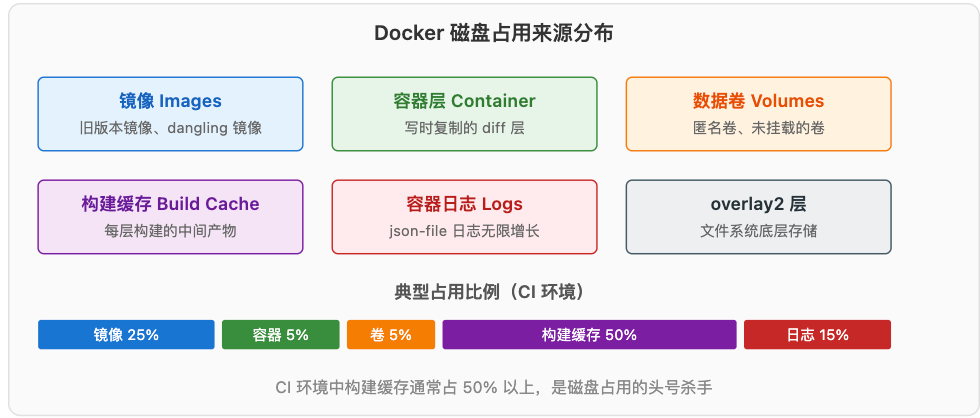980x418 pixels.
Task: Select the orange 卷 5% bar segment
Action: (x=391, y=335)
